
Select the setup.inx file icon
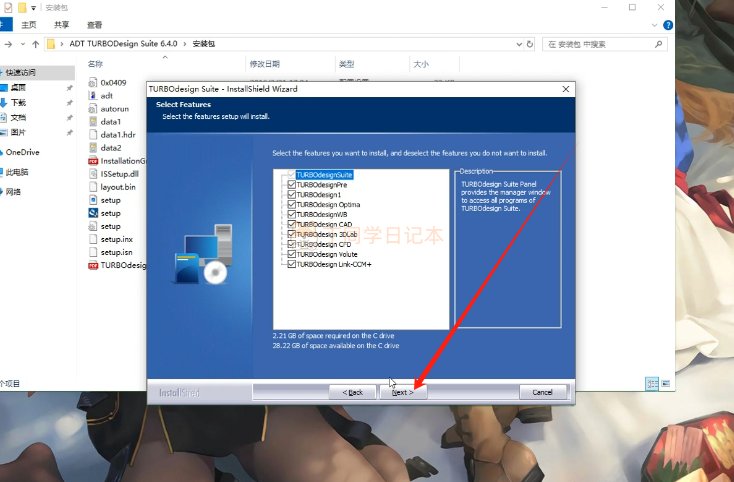coord(93,239)
